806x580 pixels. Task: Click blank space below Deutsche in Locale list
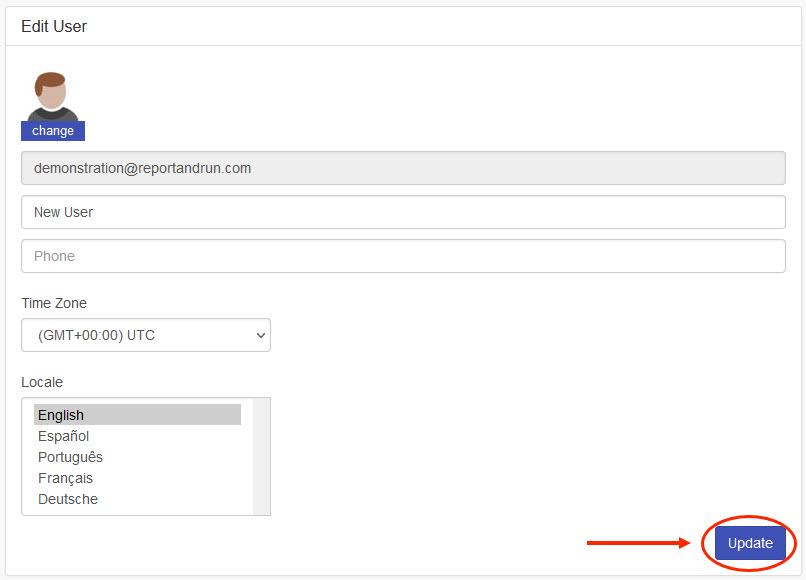[x=137, y=511]
